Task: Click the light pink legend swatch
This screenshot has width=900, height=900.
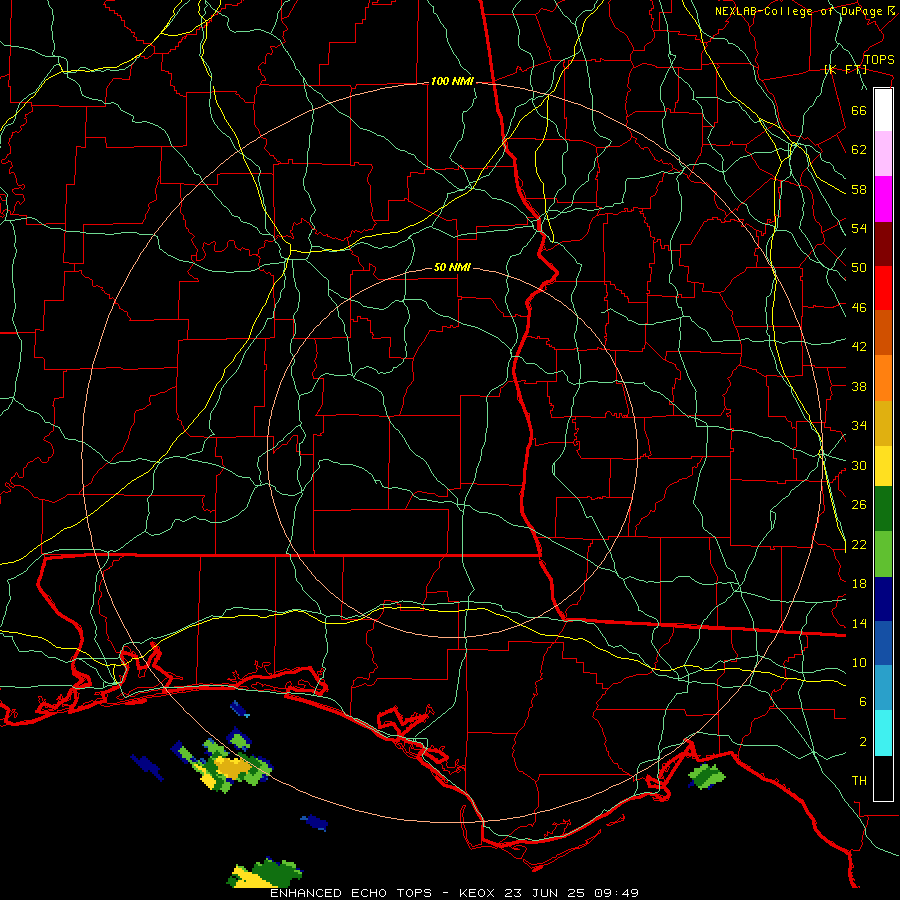Action: 883,154
